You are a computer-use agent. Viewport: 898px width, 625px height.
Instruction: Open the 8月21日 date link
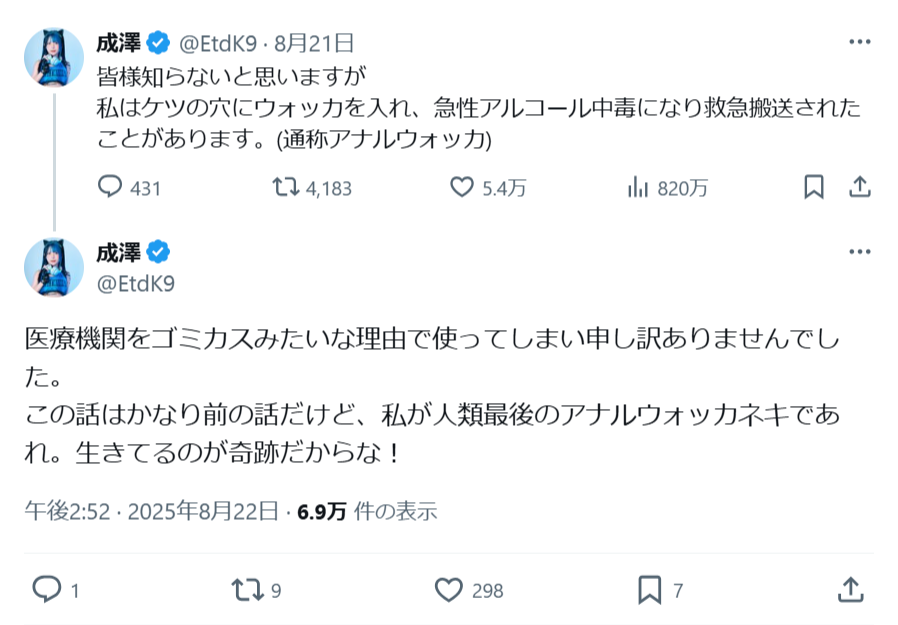click(314, 43)
